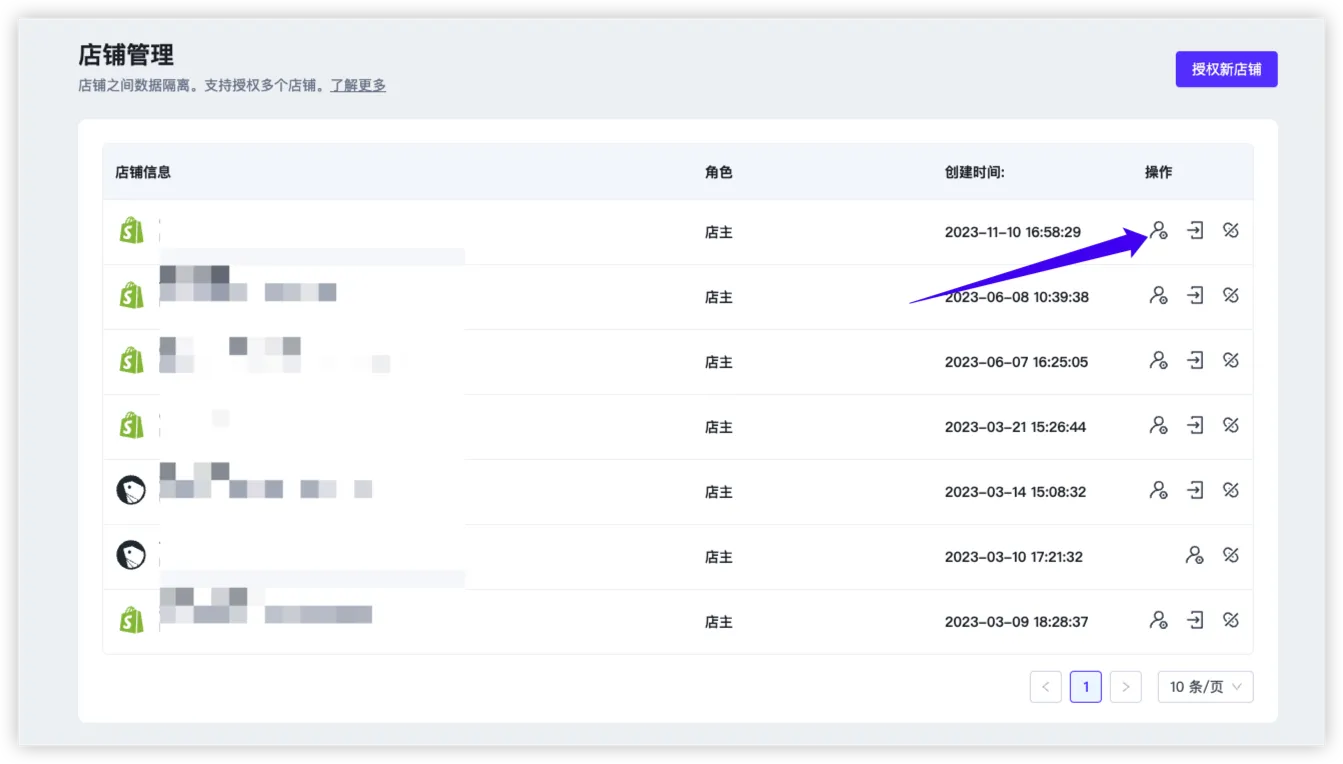The image size is (1343, 764).
Task: Enter the store created 2023-11-10 16:58:29
Action: tap(1195, 231)
